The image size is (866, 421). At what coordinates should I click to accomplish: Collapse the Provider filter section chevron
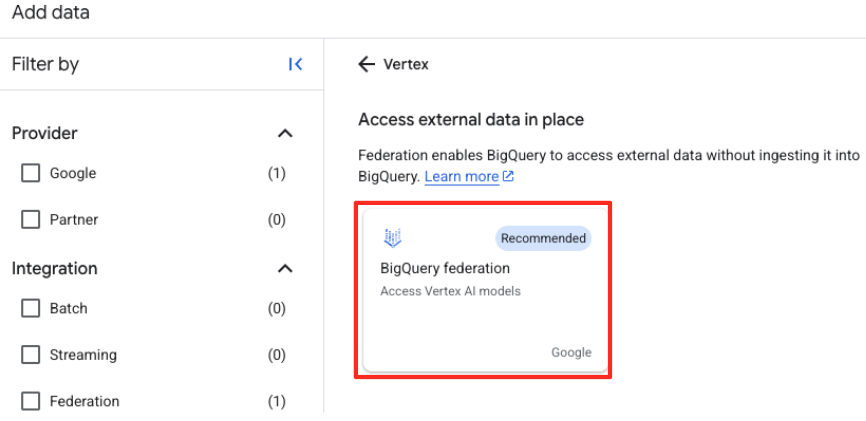(285, 133)
